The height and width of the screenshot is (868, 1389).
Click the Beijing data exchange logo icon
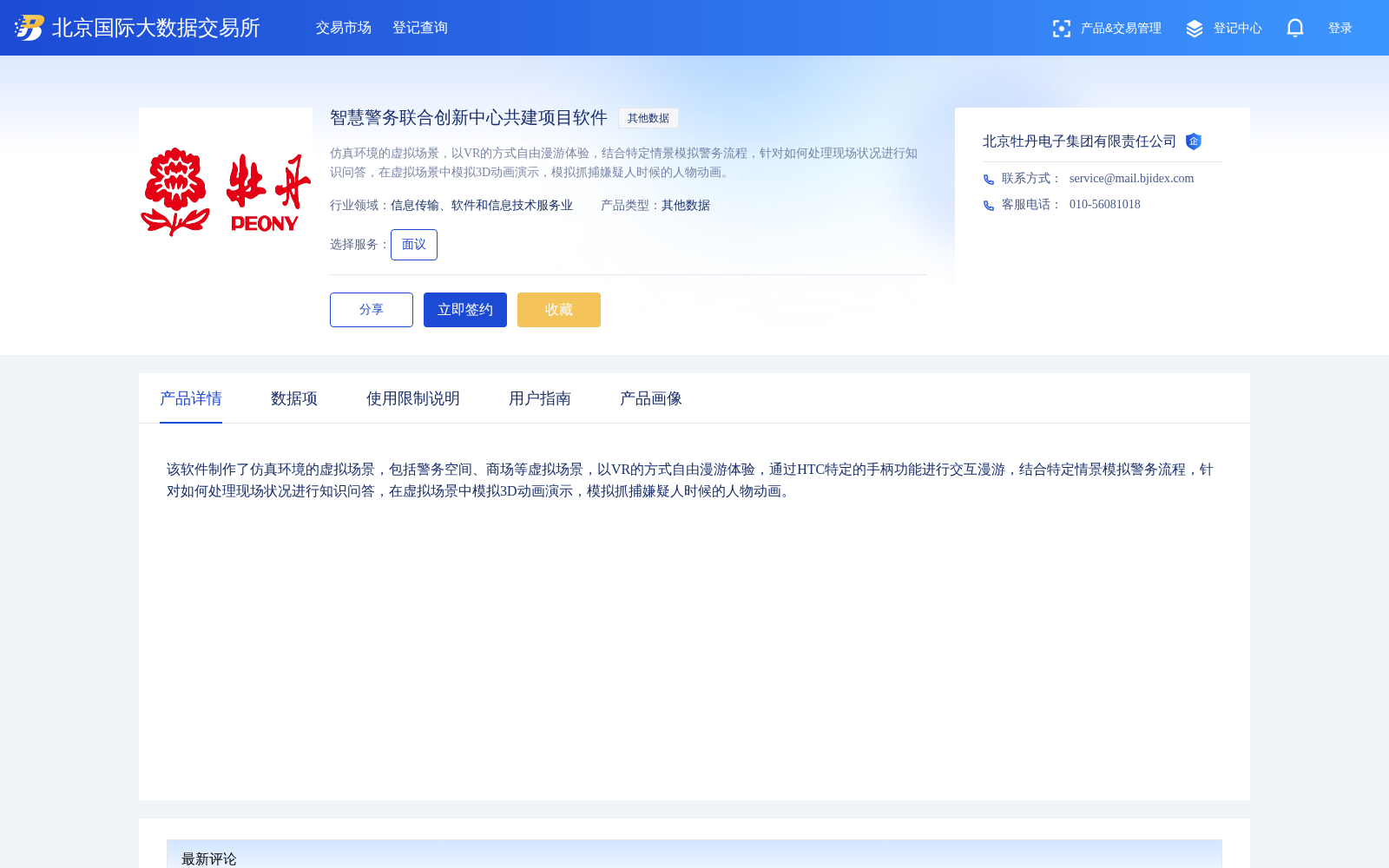(30, 28)
